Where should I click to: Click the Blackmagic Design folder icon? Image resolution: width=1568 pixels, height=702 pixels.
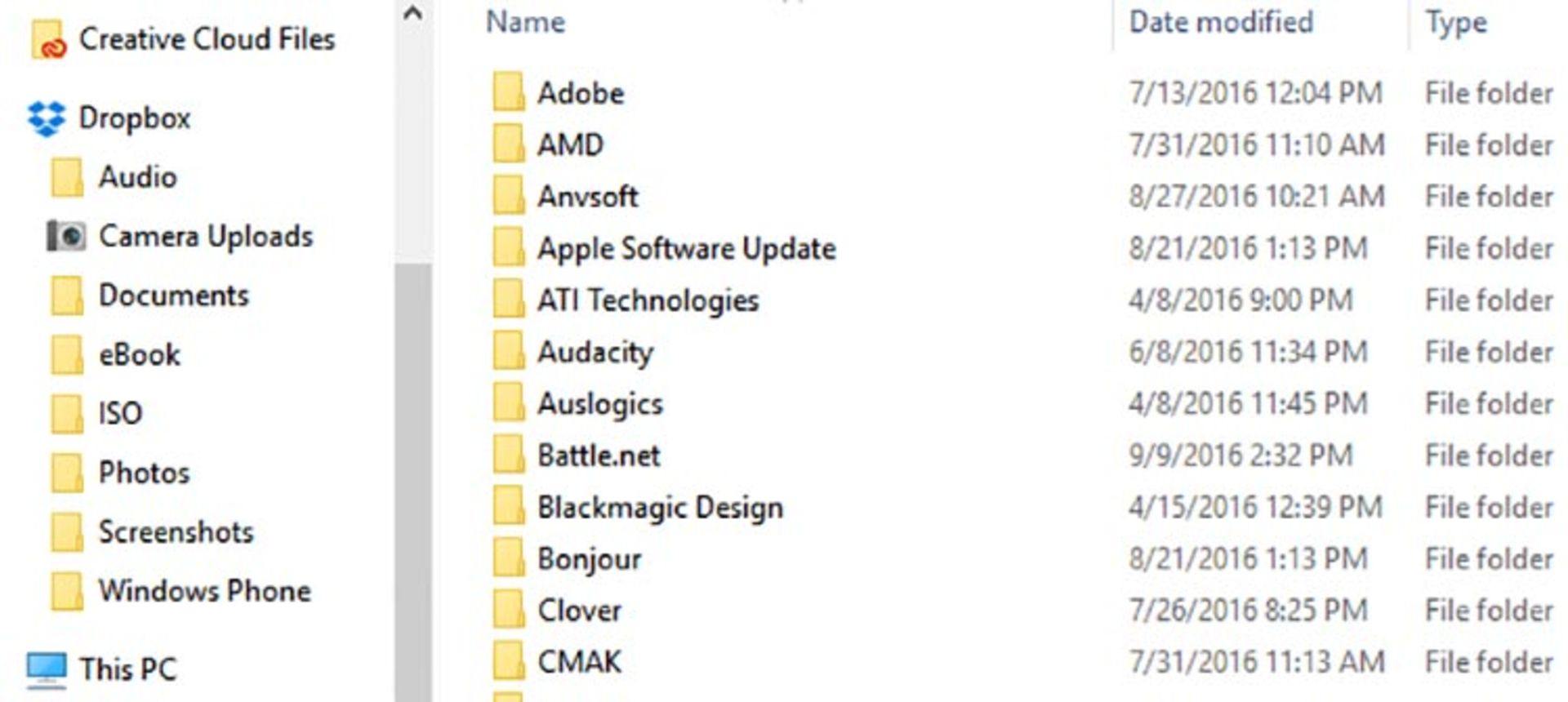[x=508, y=506]
